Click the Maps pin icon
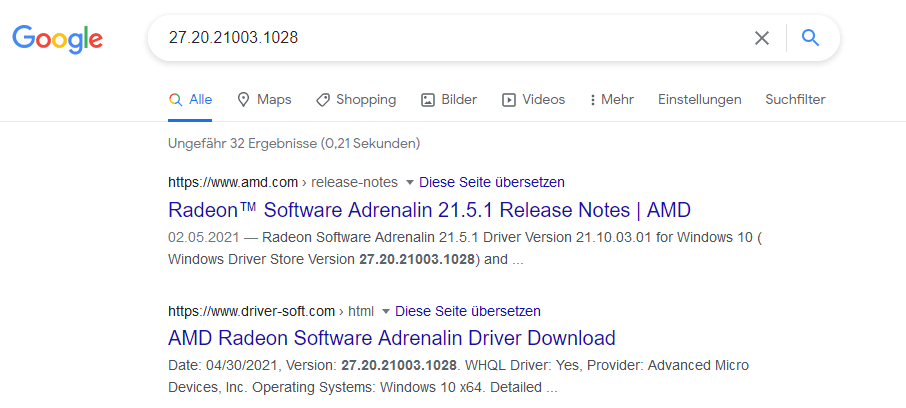Image resolution: width=906 pixels, height=408 pixels. tap(243, 100)
